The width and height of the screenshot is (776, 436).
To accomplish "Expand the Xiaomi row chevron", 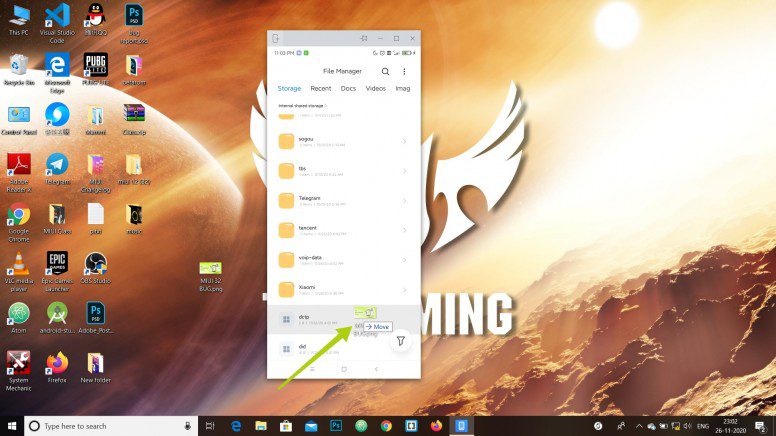I will click(404, 290).
